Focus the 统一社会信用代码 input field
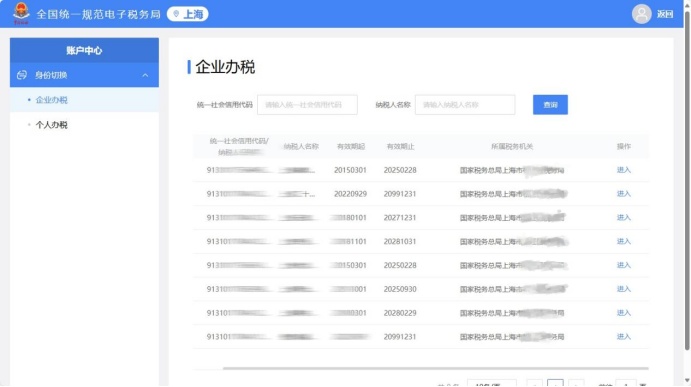Screen dimensions: 691x387 [307, 105]
